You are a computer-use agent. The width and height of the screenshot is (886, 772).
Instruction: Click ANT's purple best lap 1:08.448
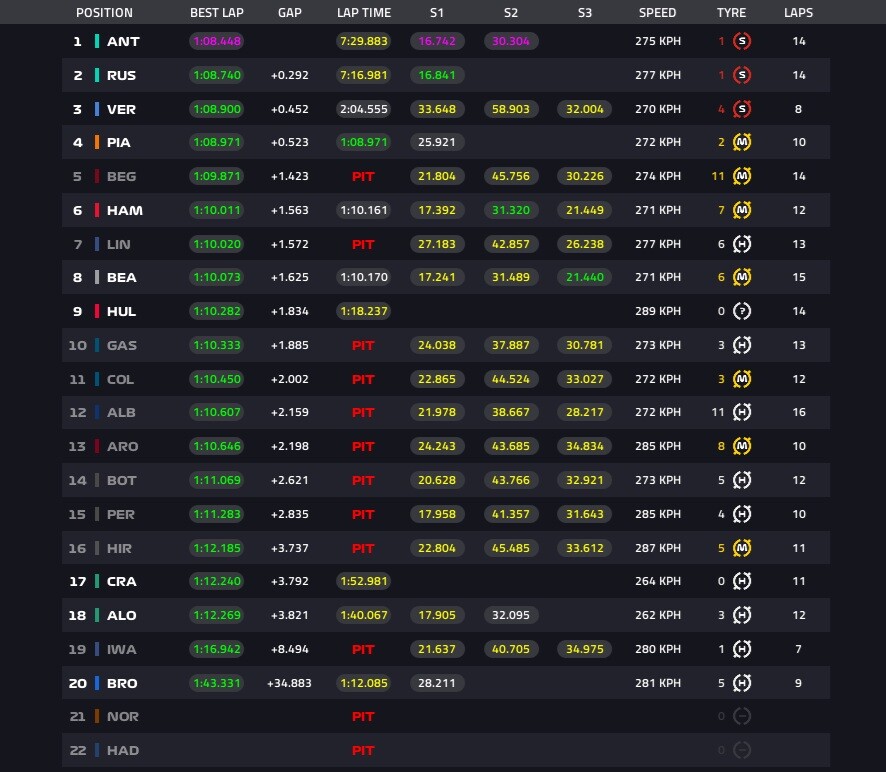pyautogui.click(x=216, y=41)
